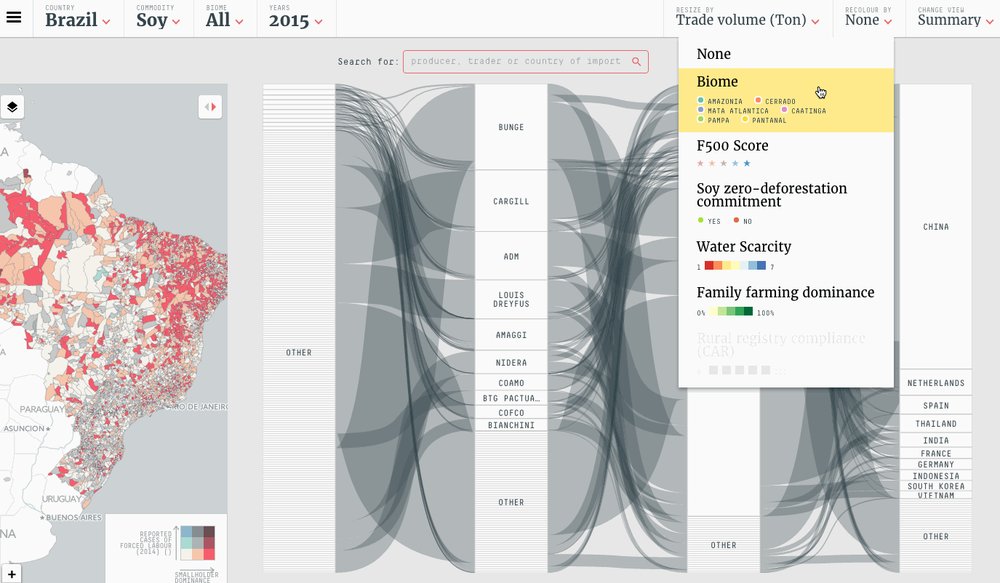Select None in recolour menu

click(x=786, y=54)
